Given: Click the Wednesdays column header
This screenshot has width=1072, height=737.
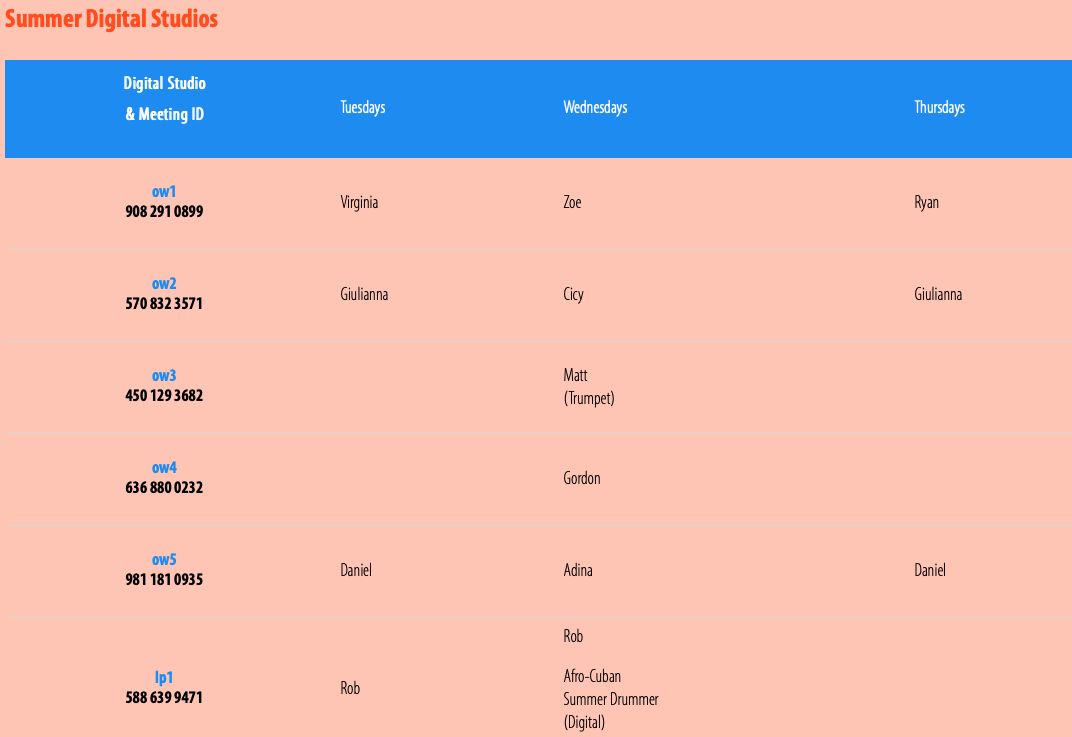Looking at the screenshot, I should pos(595,107).
